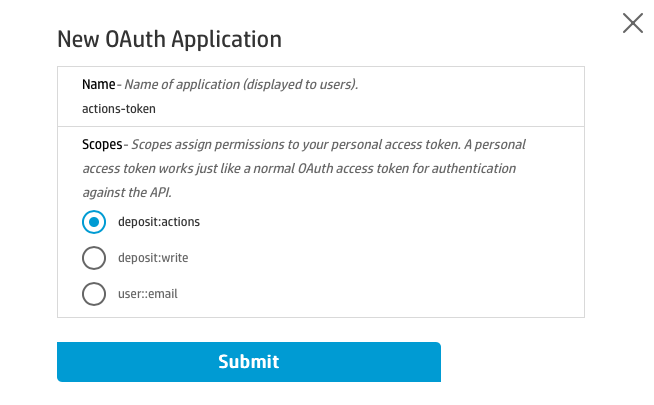Click the "deposit:actions" scope label text
Screen dimensions: 654x405
coord(159,222)
